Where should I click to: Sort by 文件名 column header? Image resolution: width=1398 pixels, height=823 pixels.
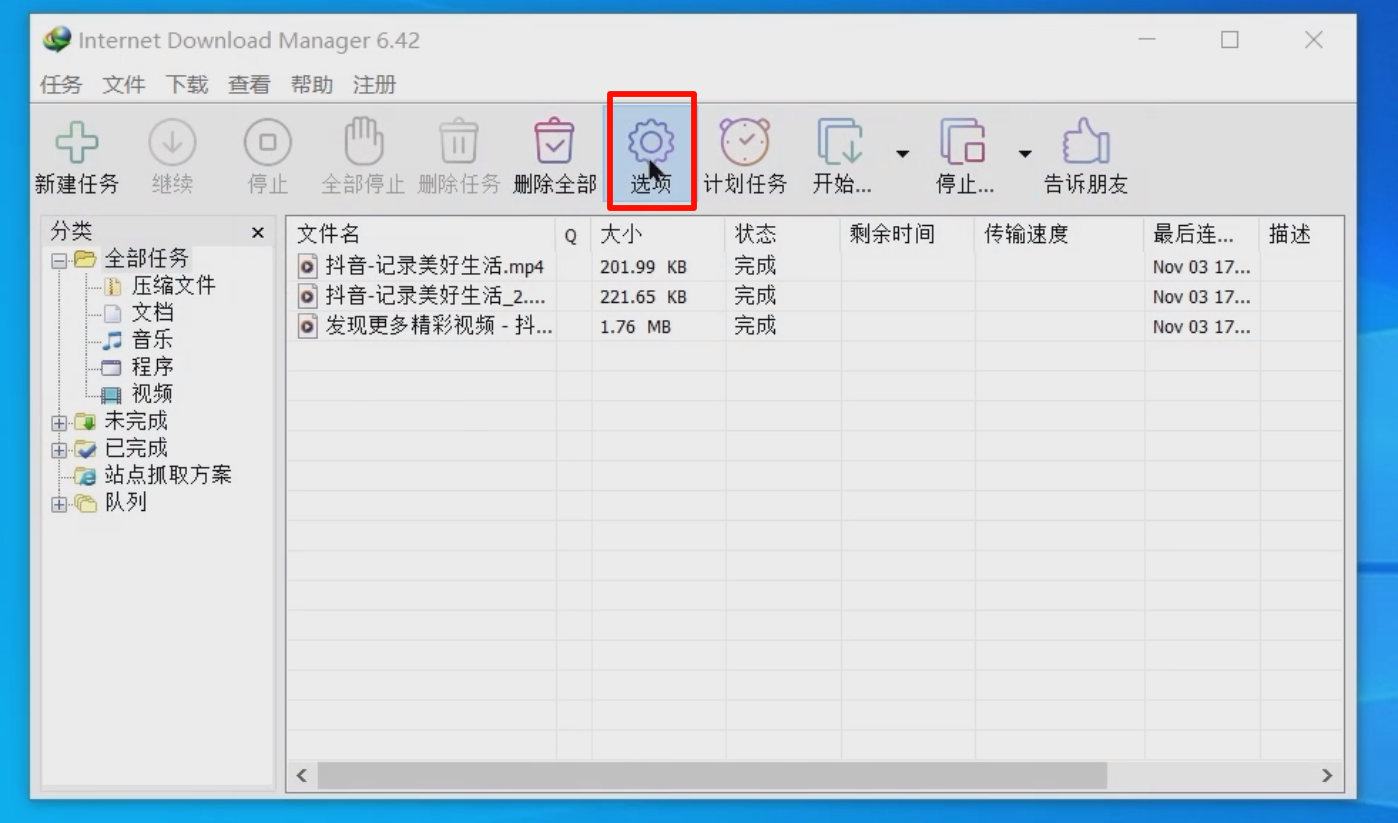pyautogui.click(x=421, y=234)
